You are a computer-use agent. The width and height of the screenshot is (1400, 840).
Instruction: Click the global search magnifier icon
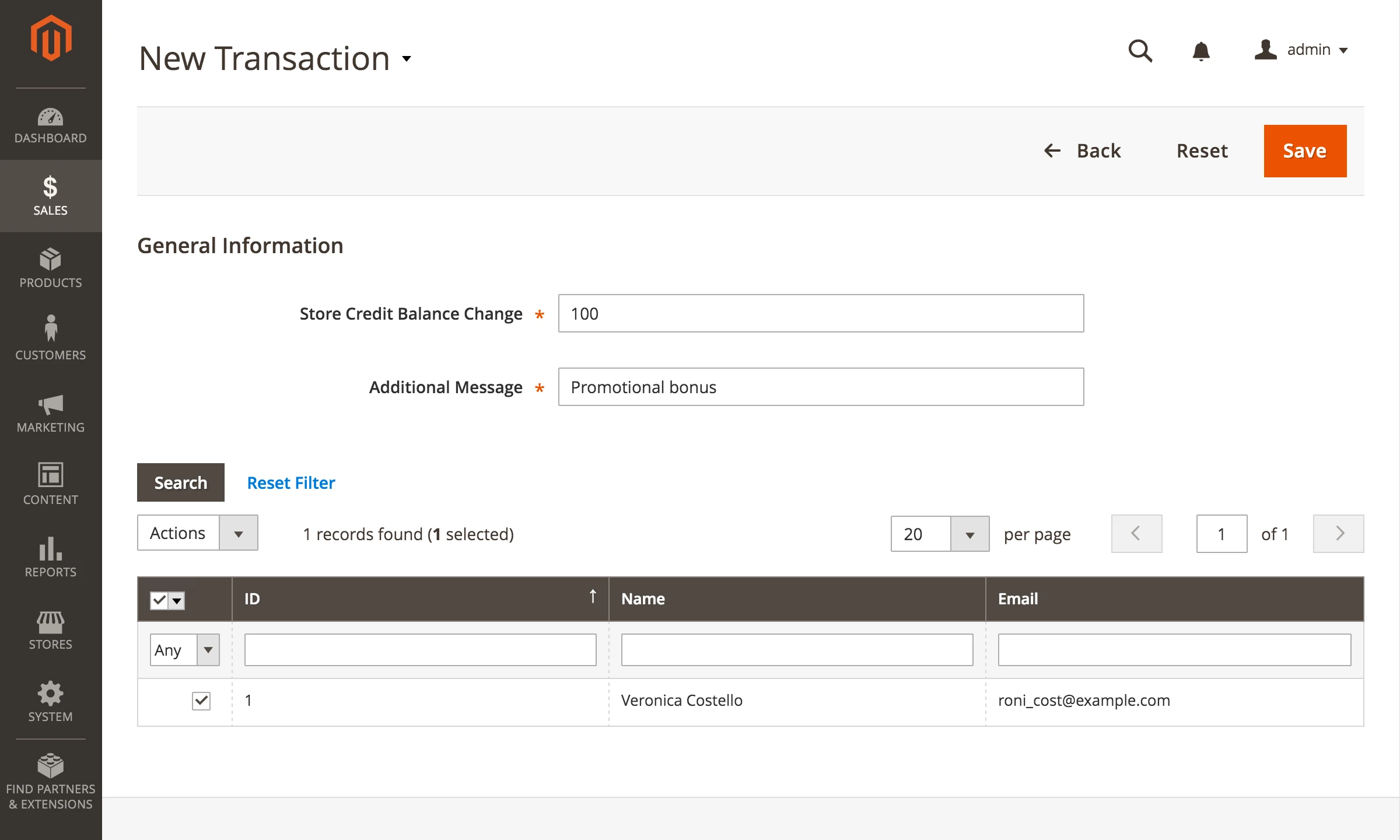1140,51
